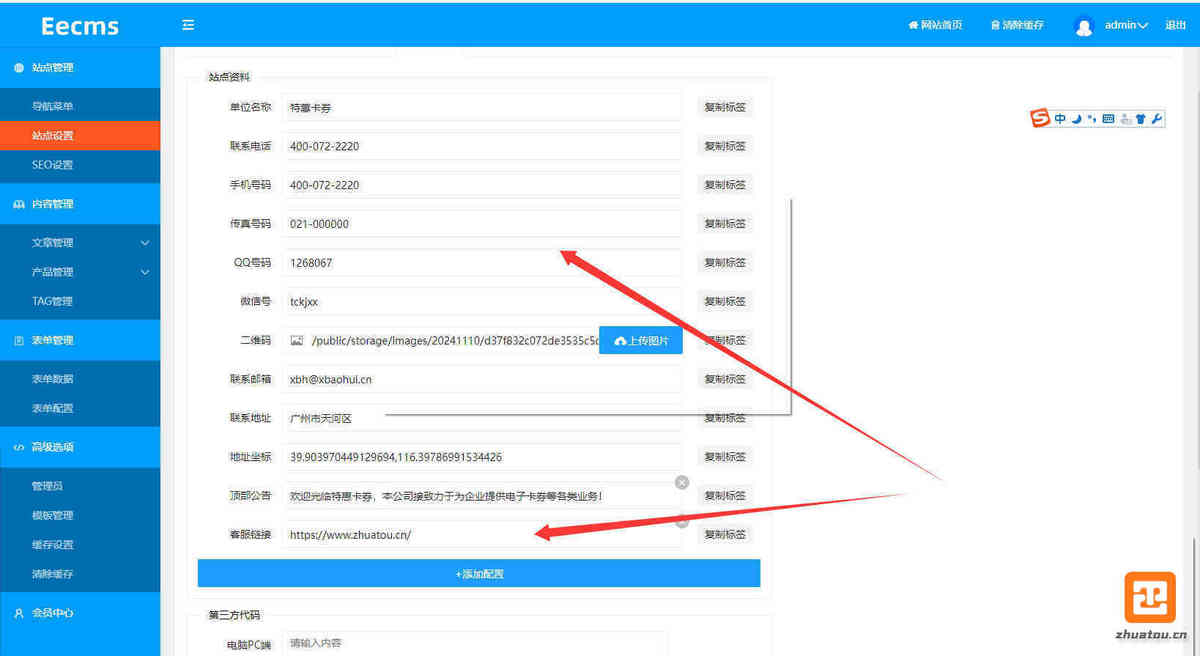Click the QQ号码 input field
This screenshot has width=1200, height=656.
click(482, 263)
